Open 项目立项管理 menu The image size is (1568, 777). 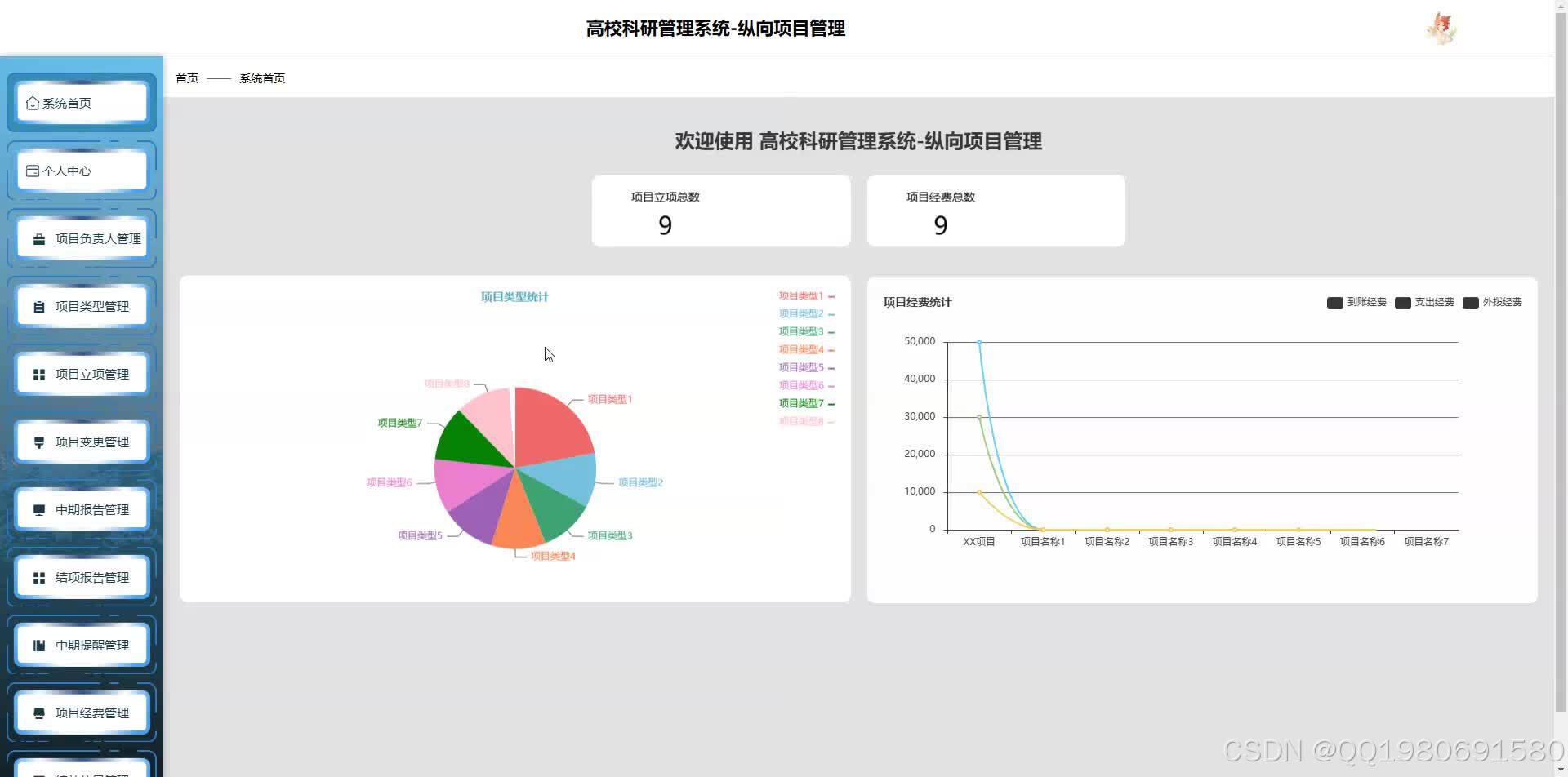click(x=82, y=375)
